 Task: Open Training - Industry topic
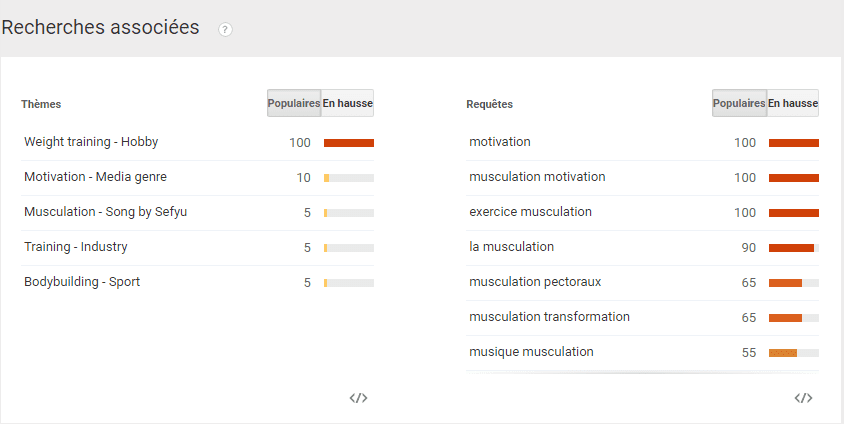(76, 247)
